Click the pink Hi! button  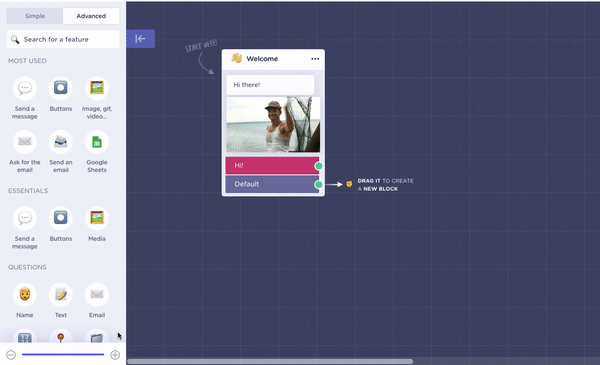272,166
